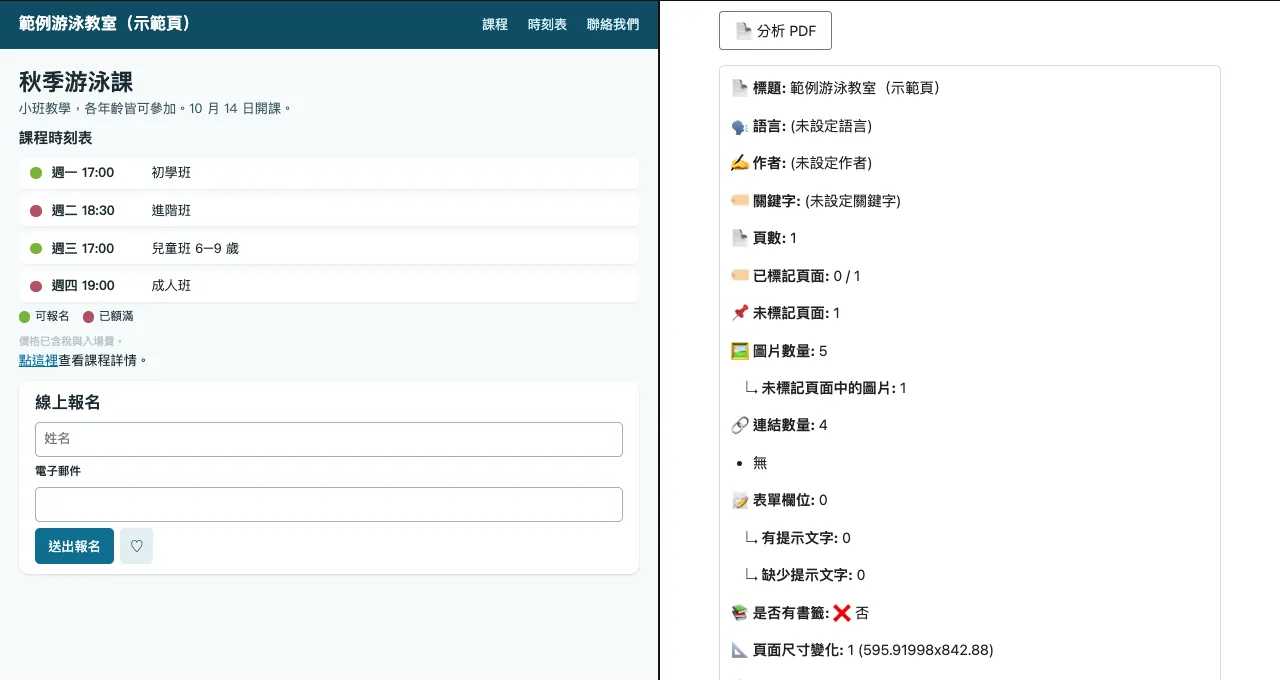Click the 秋季游泳課 heading
This screenshot has height=680, width=1280.
[x=76, y=82]
